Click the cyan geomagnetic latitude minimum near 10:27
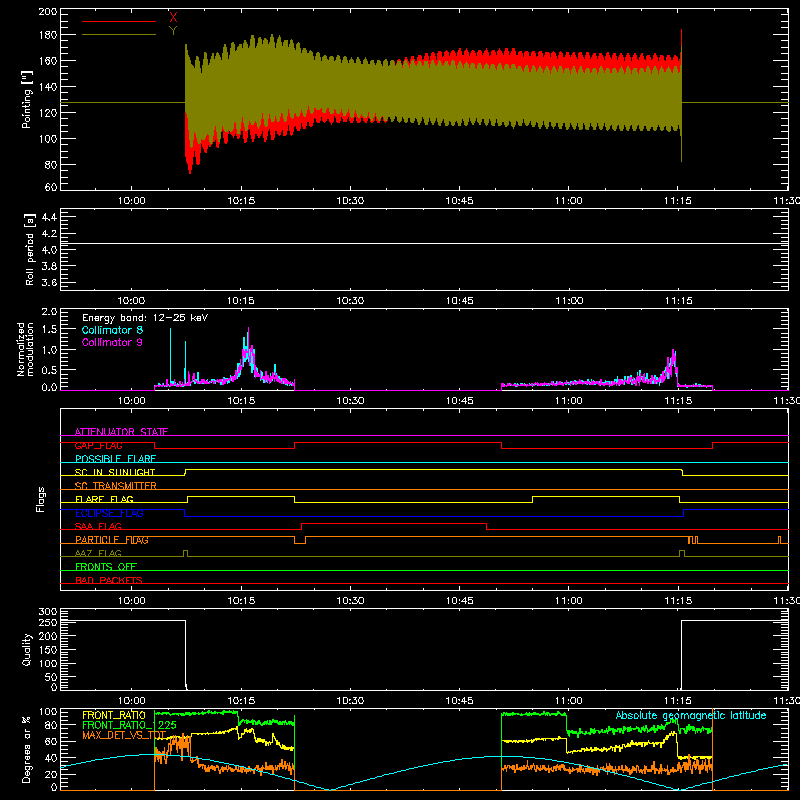Viewport: 800px width, 800px height. [x=330, y=789]
